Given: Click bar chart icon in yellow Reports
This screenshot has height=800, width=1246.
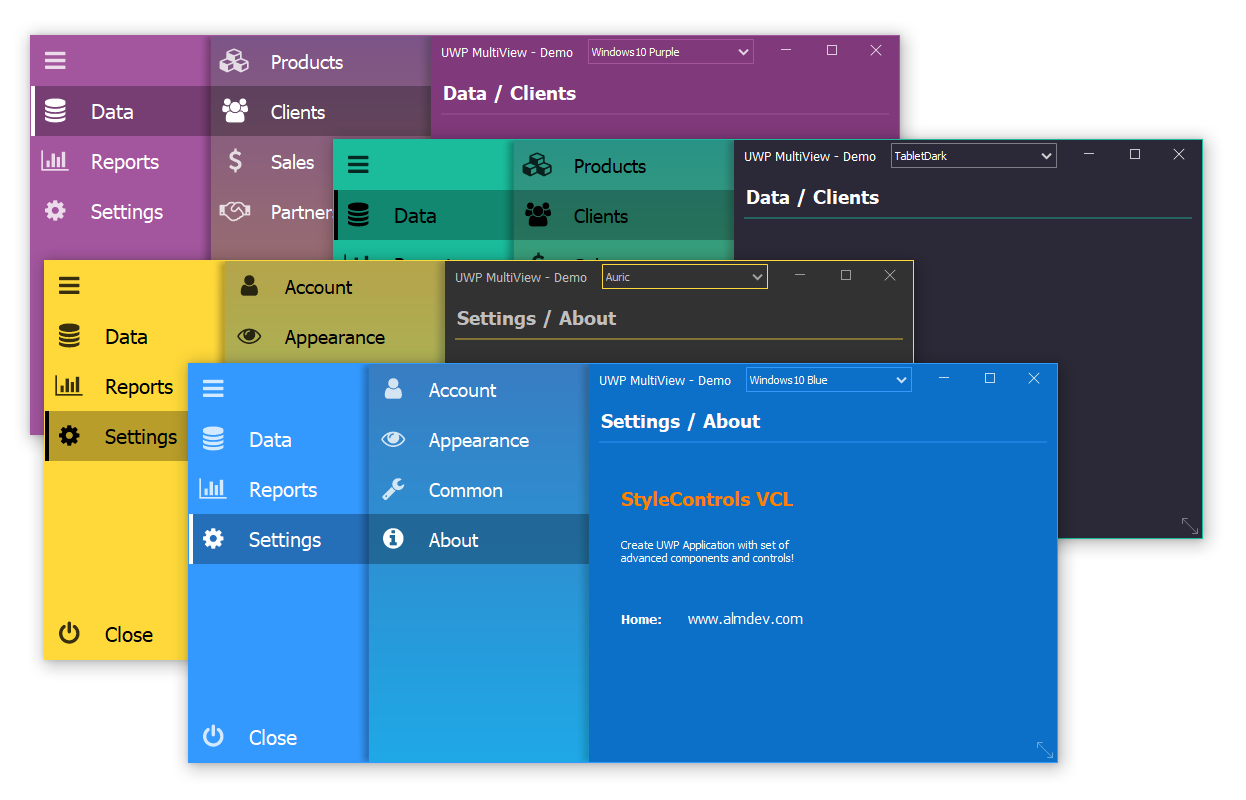Looking at the screenshot, I should click(x=69, y=385).
